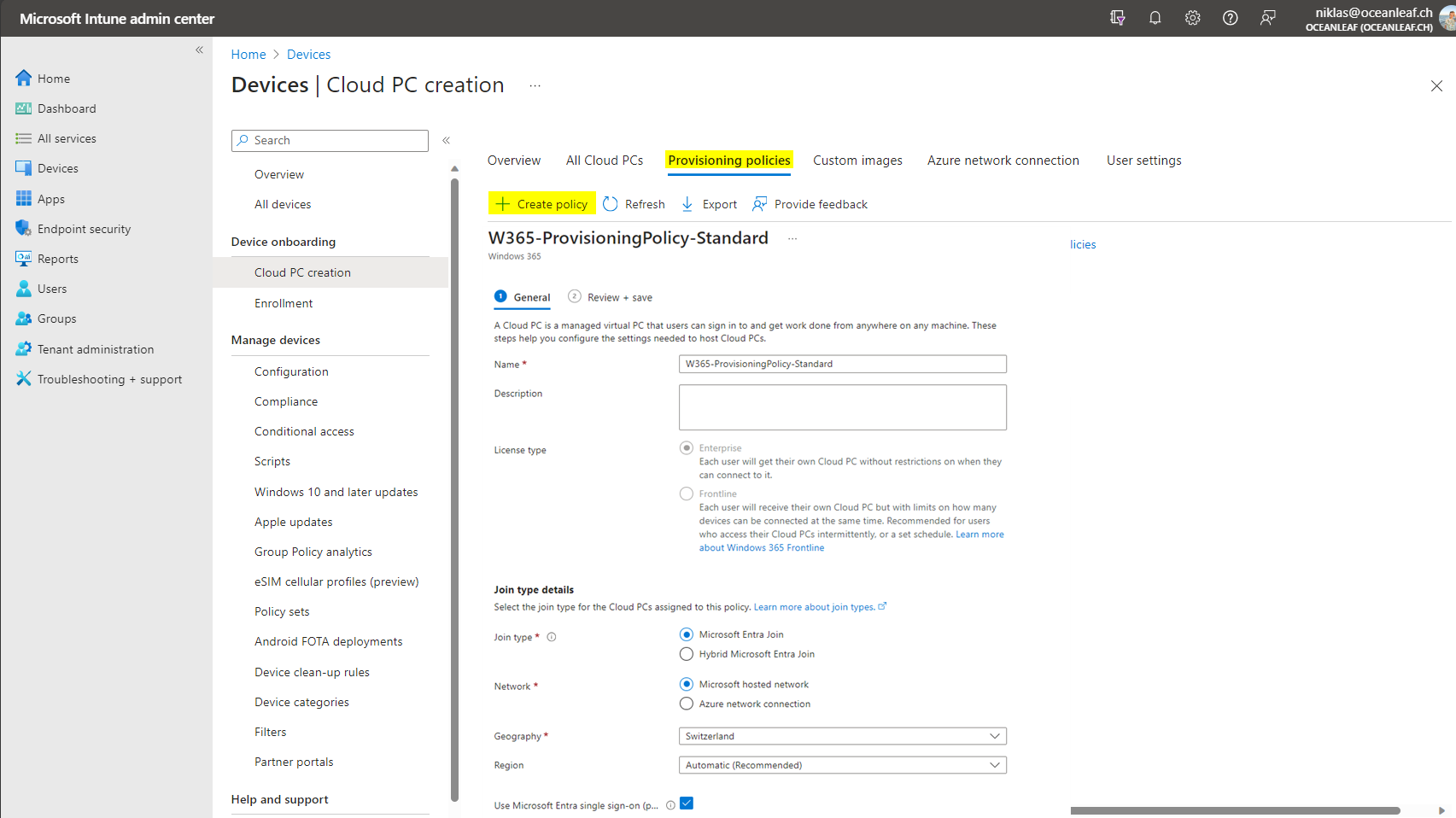This screenshot has width=1456, height=818.
Task: Open the niklas@oceanleaf.ch account menu
Action: 1378,18
